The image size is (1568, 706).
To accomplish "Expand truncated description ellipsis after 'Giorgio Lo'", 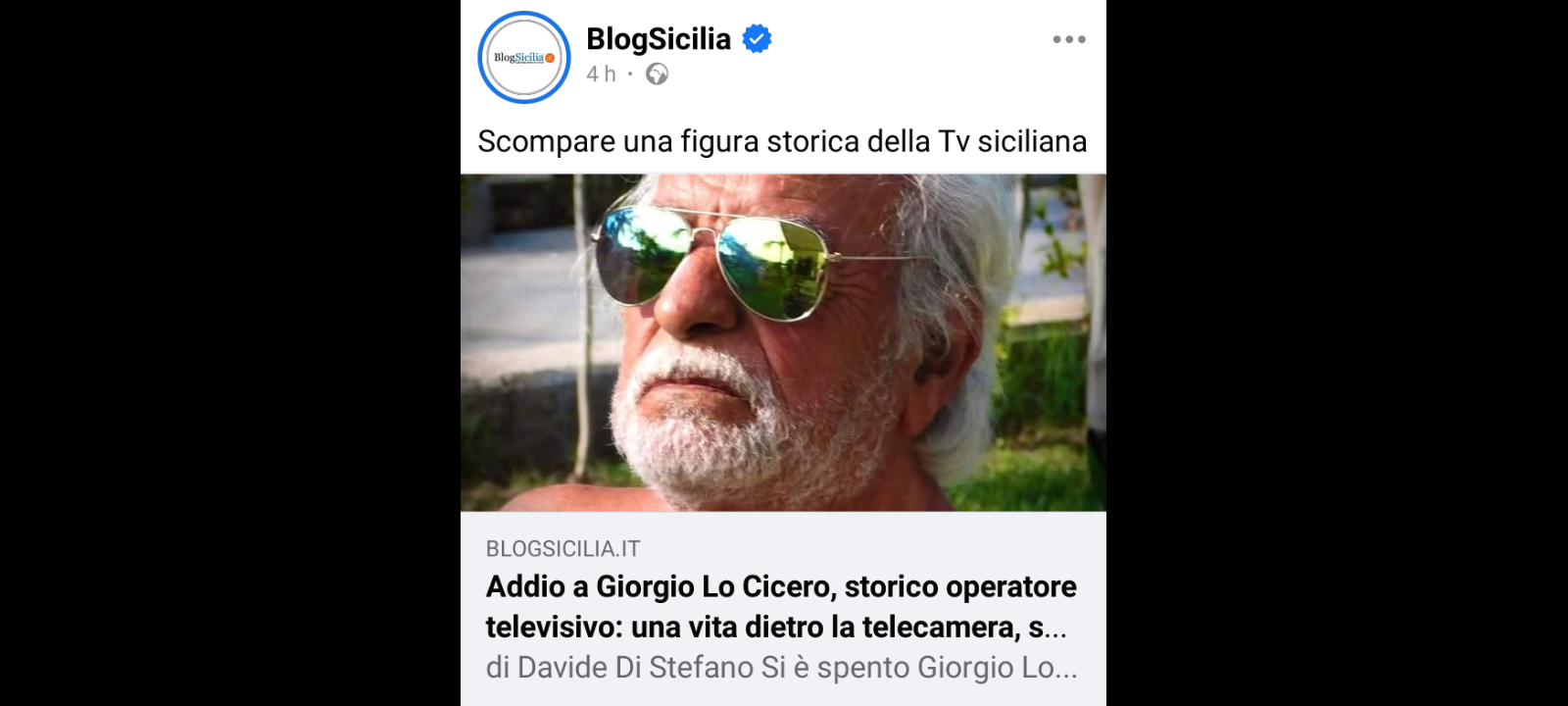I will click(1066, 669).
